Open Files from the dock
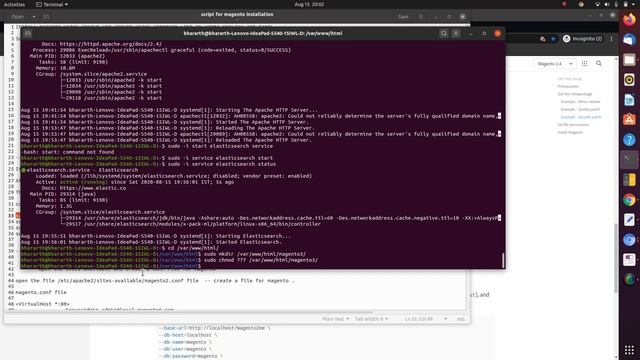Viewport: 640px width, 360px height. tap(629, 60)
